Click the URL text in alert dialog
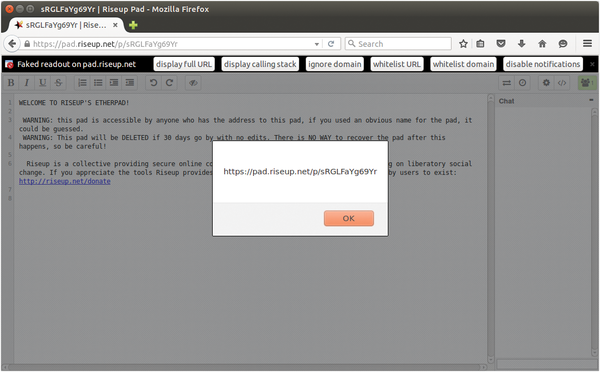This screenshot has height=372, width=600. tap(300, 171)
